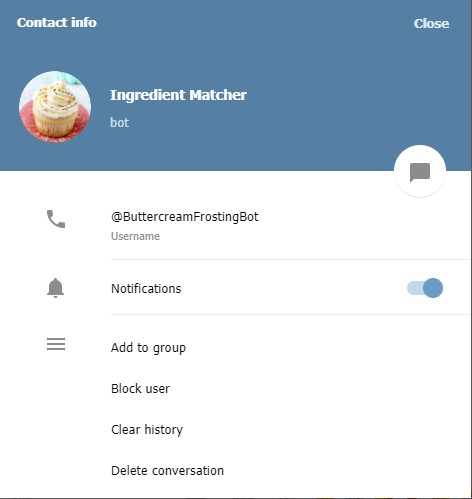Click the @ButtercreamFrostingBot username
The height and width of the screenshot is (499, 472).
(185, 217)
